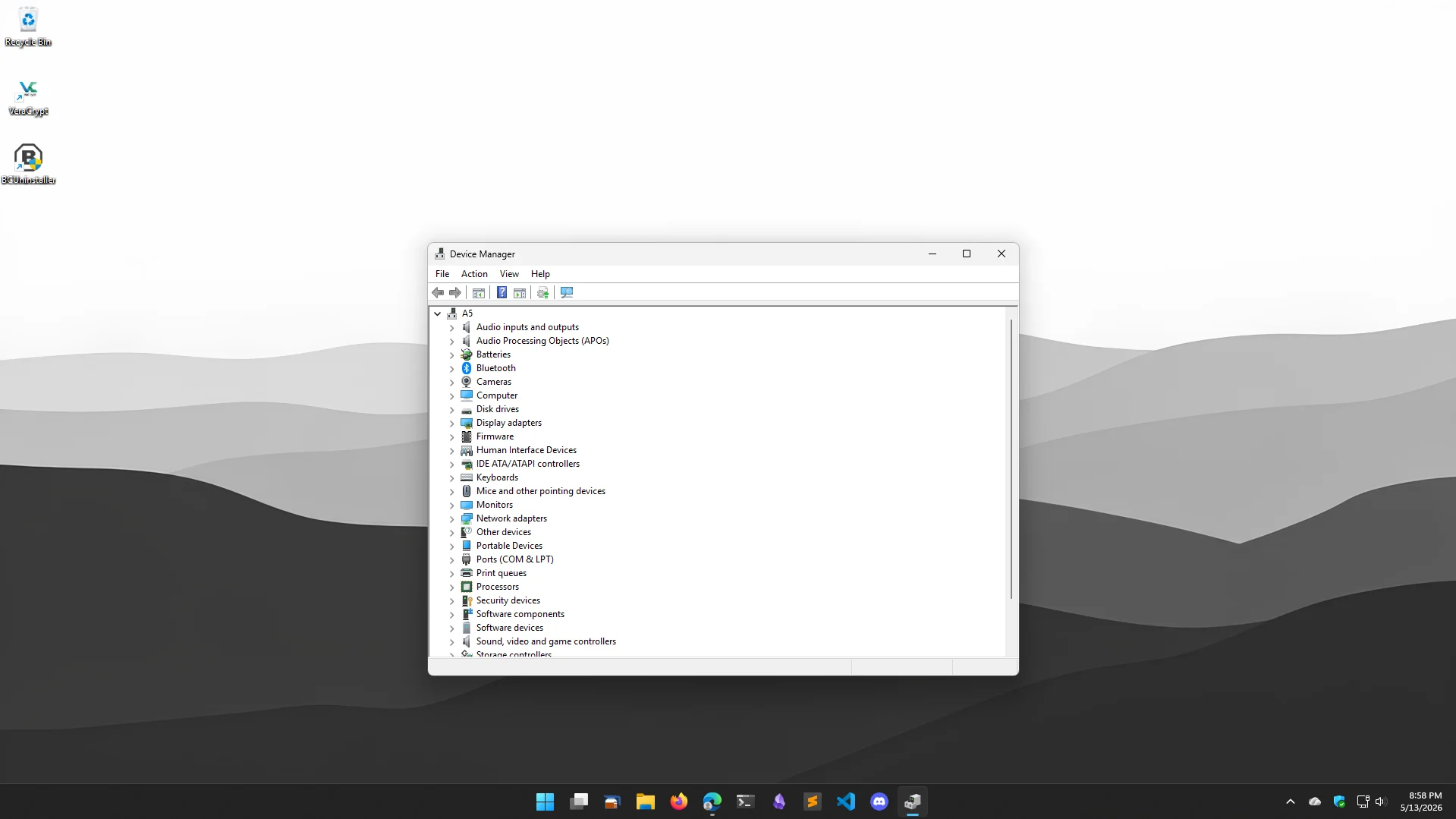
Task: Collapse the A5 root computer node
Action: (x=438, y=313)
